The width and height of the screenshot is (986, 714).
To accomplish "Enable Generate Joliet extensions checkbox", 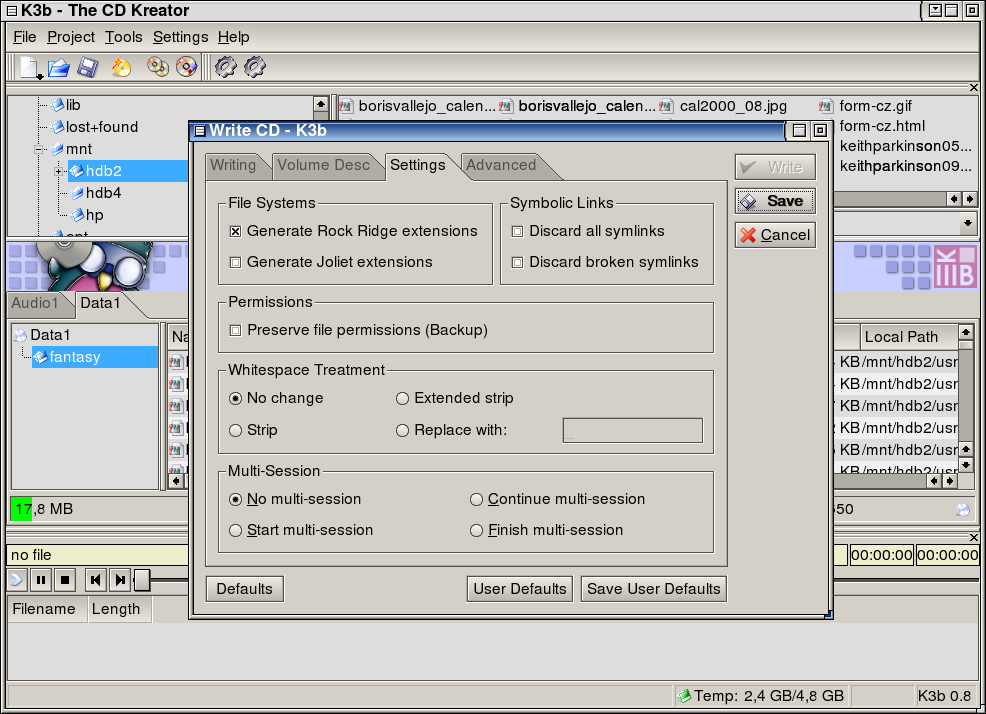I will pos(235,262).
